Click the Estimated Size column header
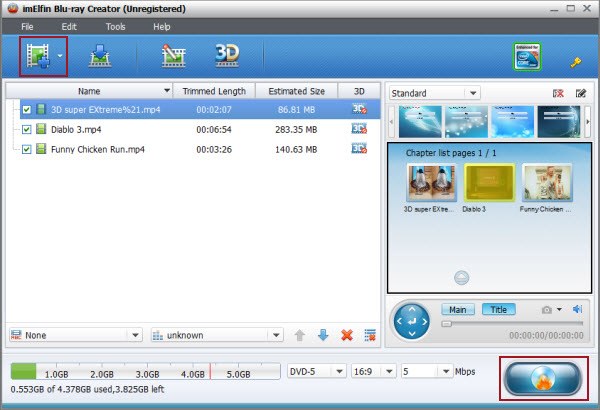 297,91
